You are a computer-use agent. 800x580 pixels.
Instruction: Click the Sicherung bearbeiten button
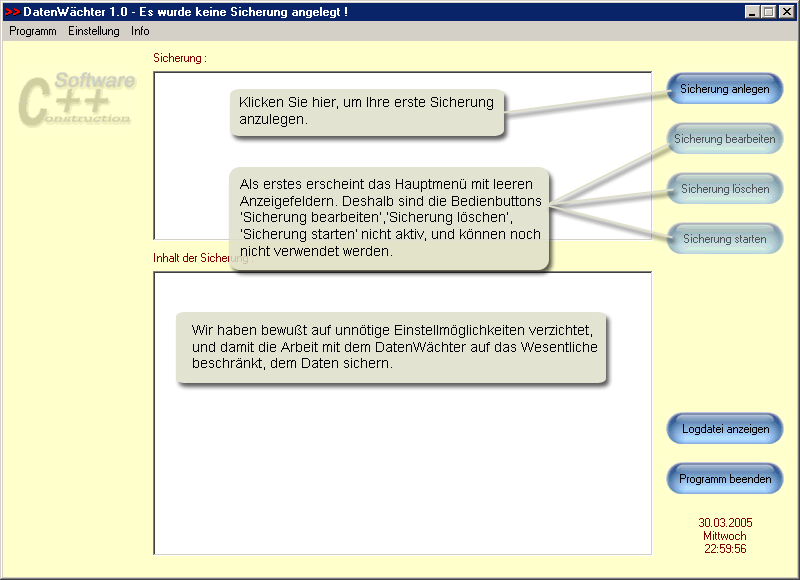pyautogui.click(x=725, y=139)
